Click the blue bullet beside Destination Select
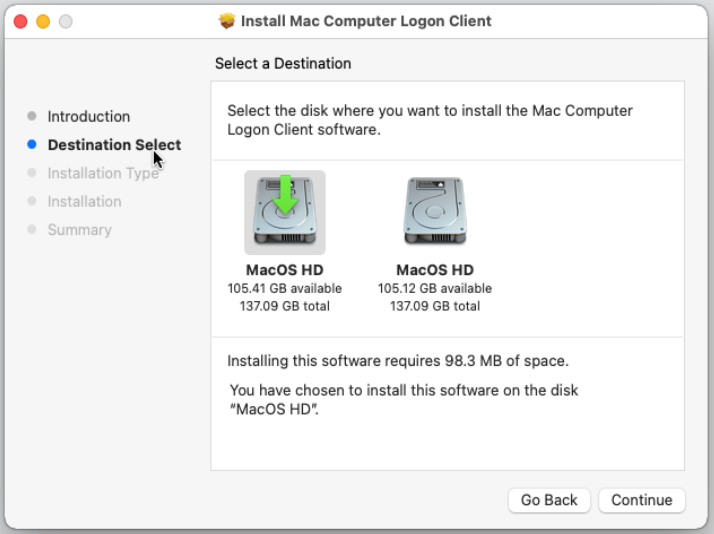Viewport: 714px width, 534px height. [32, 145]
